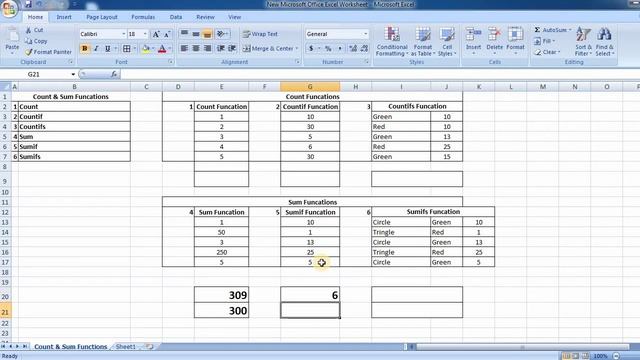Center text horizontally

[196, 48]
